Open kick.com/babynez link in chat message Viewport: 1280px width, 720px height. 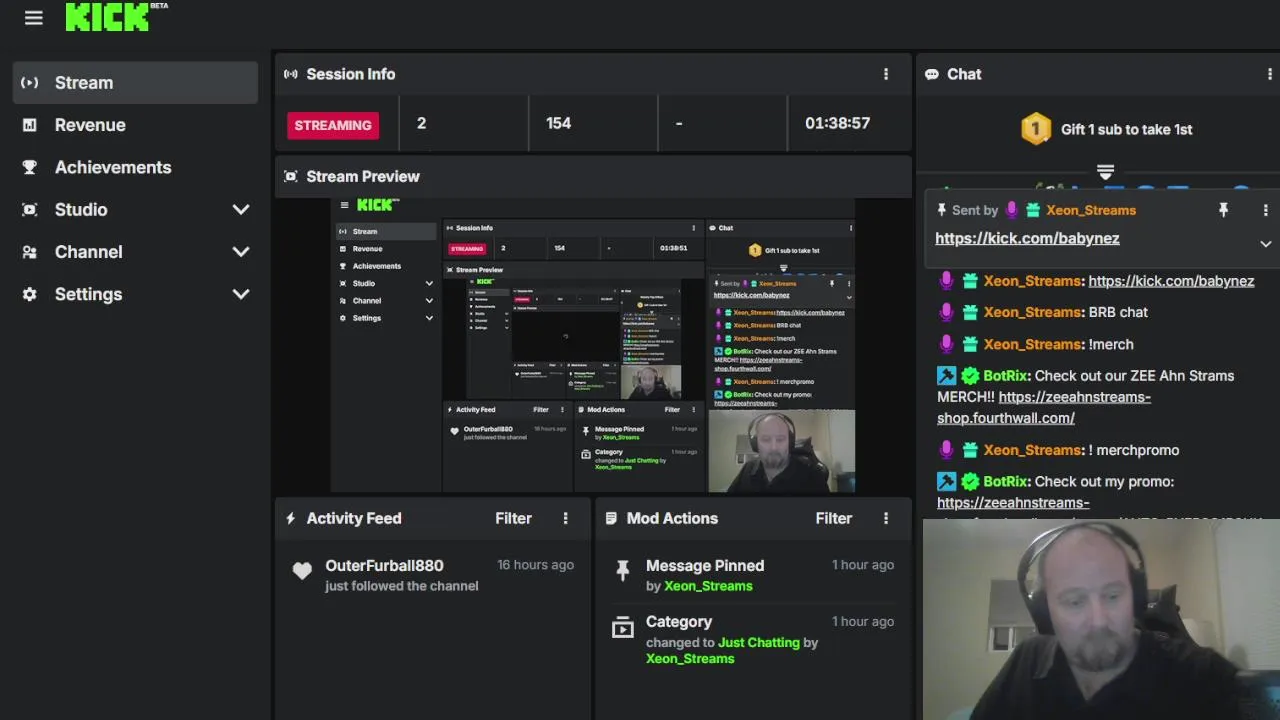1171,281
